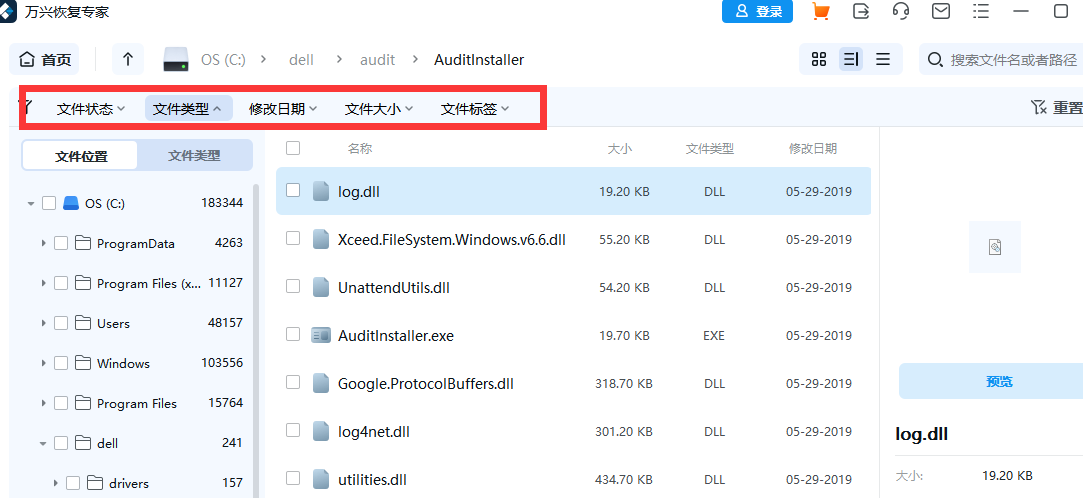Collapse the OS (C:) tree node
This screenshot has width=1083, height=498.
click(x=30, y=204)
